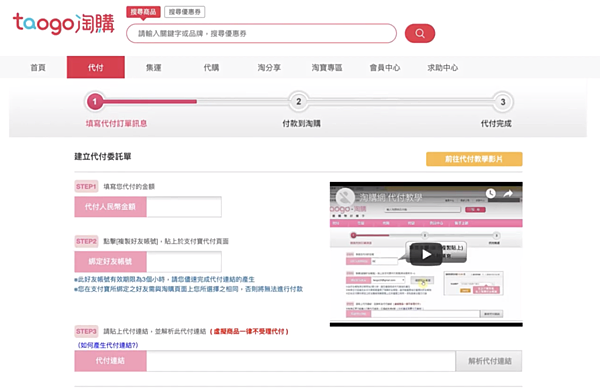Click the STEP1 badge
Image resolution: width=600 pixels, height=392 pixels.
(x=86, y=186)
